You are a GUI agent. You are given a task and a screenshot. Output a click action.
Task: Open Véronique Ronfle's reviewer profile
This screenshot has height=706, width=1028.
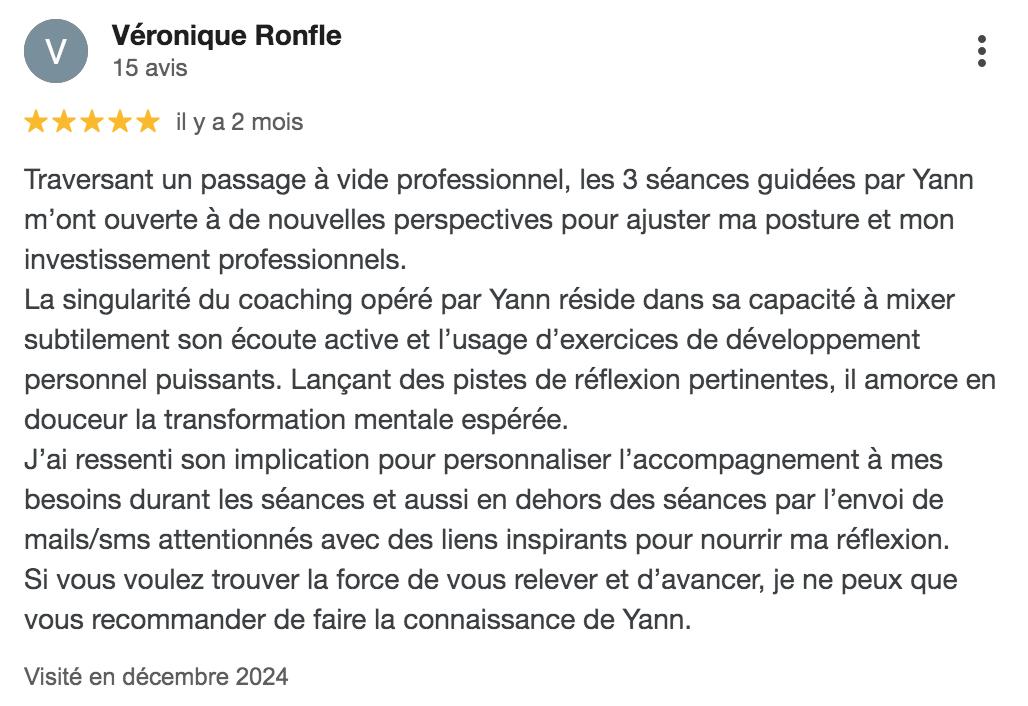tap(227, 36)
